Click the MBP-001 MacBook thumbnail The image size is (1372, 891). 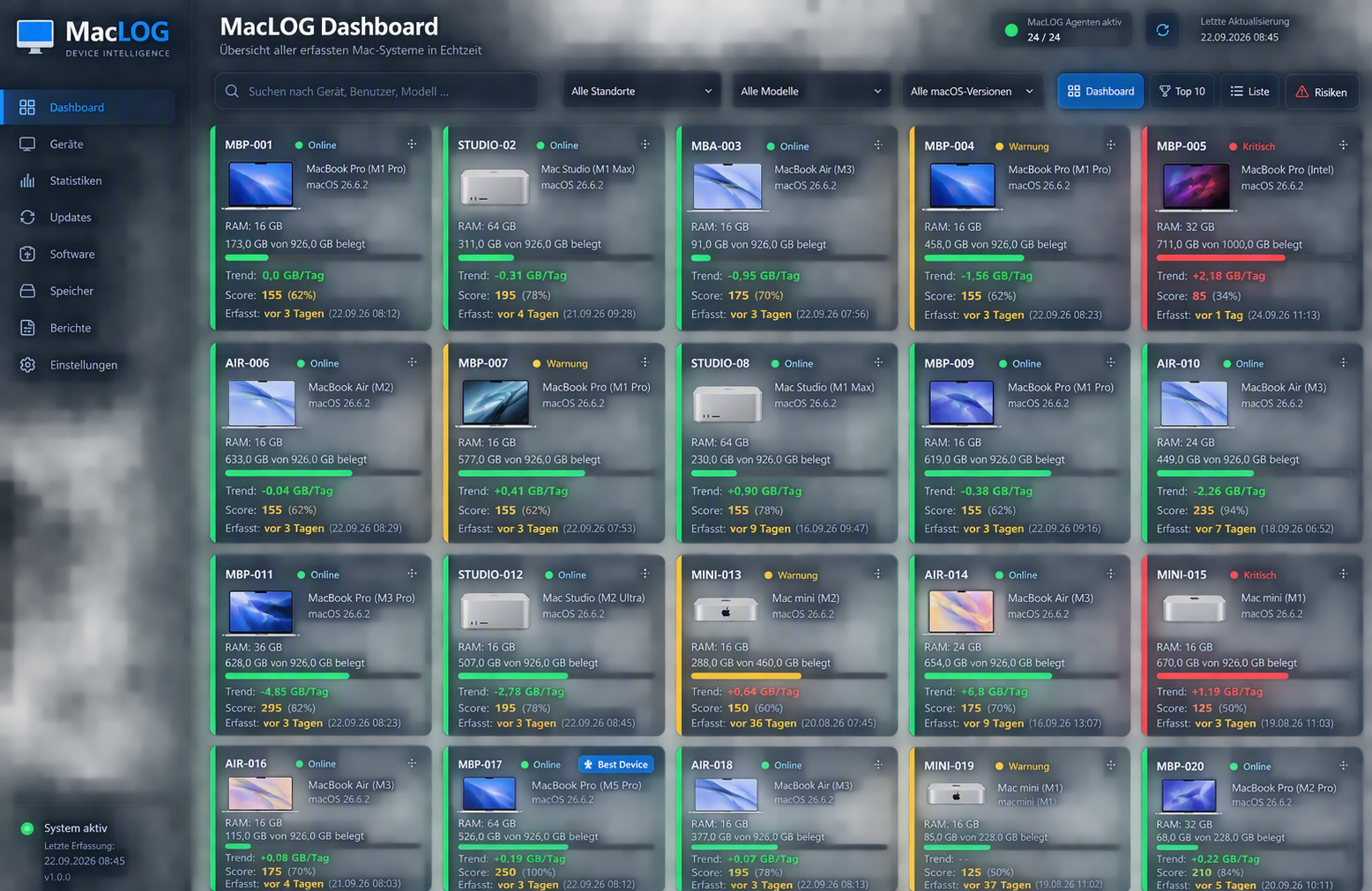point(261,185)
